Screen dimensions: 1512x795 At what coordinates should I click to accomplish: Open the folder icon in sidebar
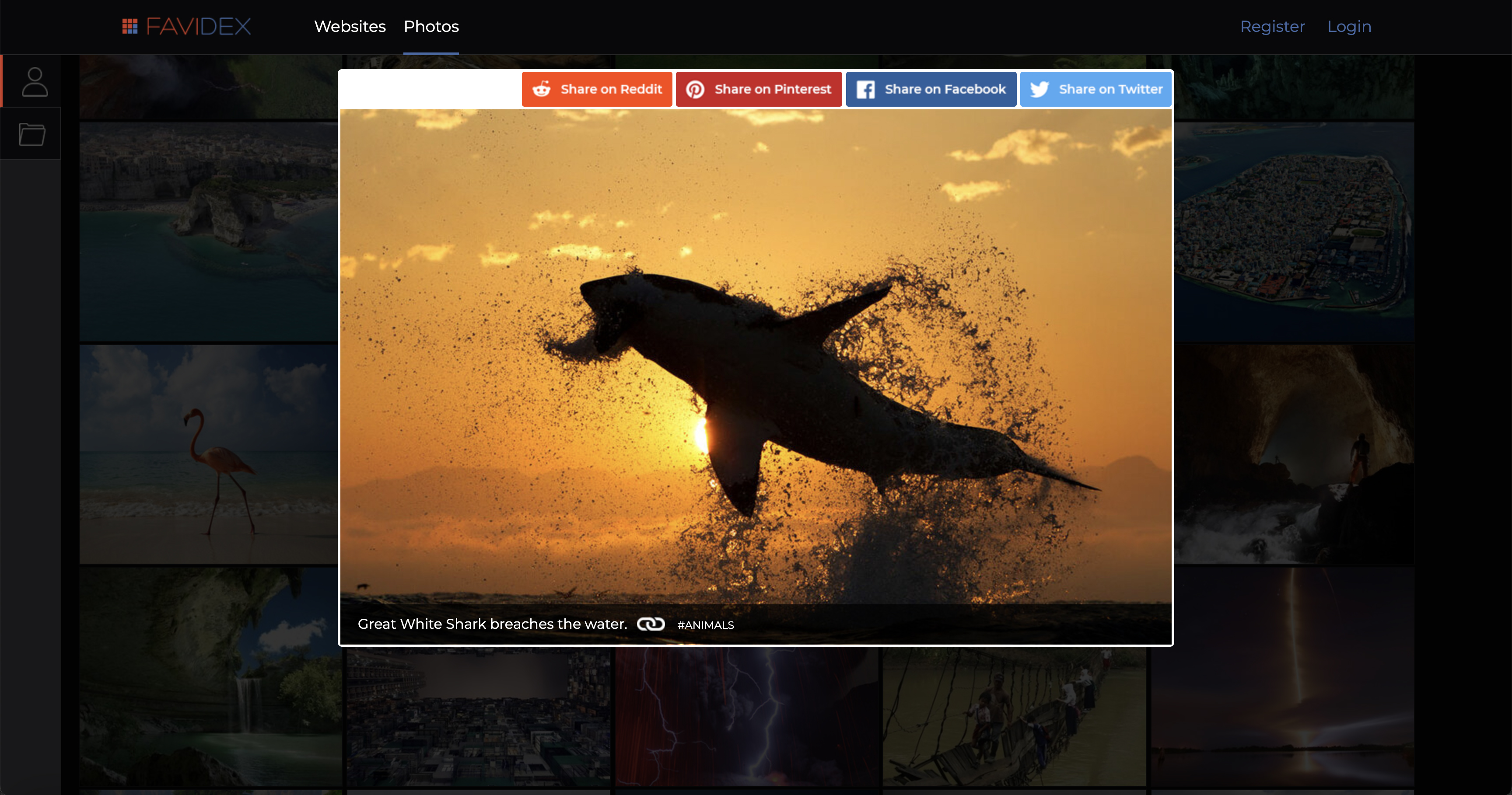point(31,134)
